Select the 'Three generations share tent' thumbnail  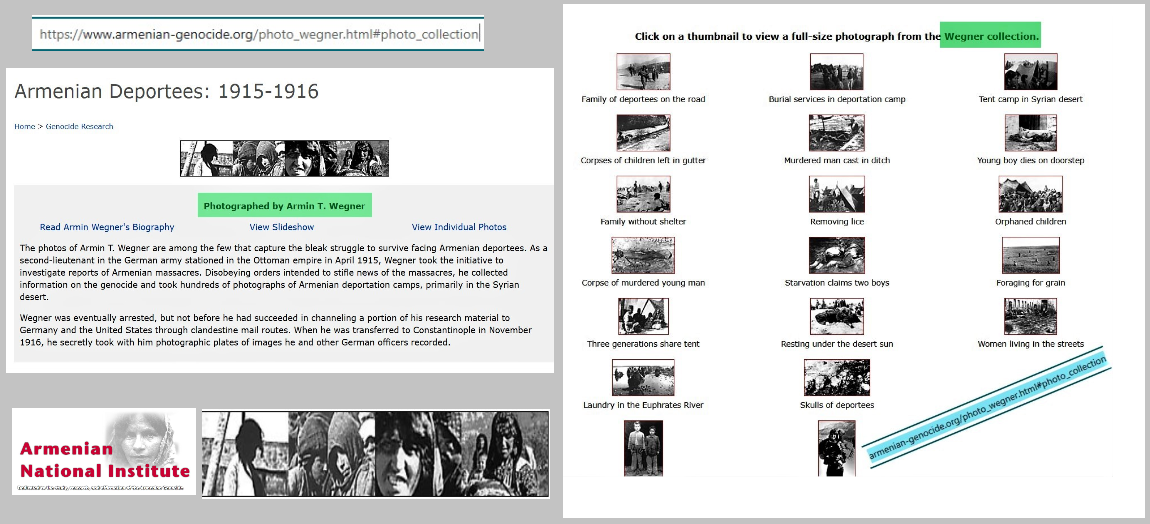pyautogui.click(x=643, y=317)
